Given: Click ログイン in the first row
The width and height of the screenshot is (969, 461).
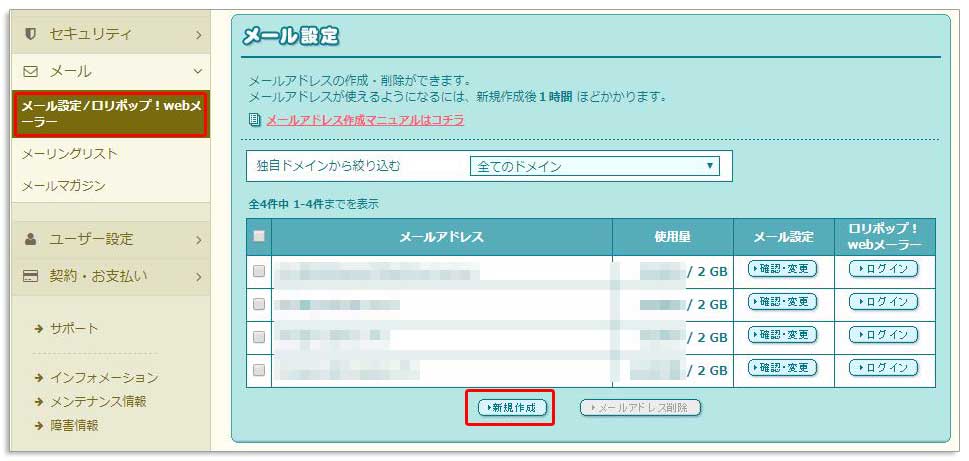Looking at the screenshot, I should point(884,269).
